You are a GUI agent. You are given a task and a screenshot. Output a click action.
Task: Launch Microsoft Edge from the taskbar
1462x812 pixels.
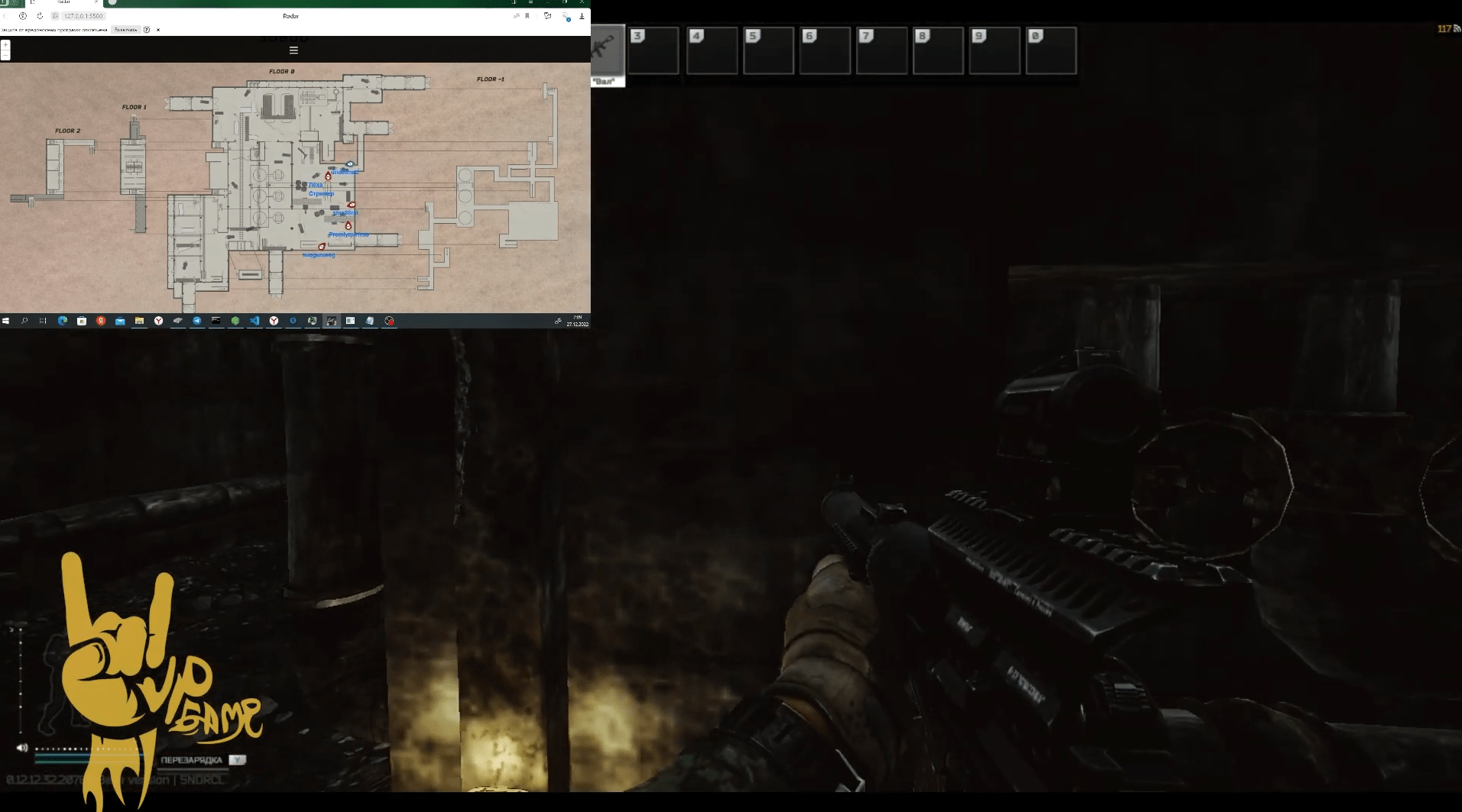tap(63, 321)
